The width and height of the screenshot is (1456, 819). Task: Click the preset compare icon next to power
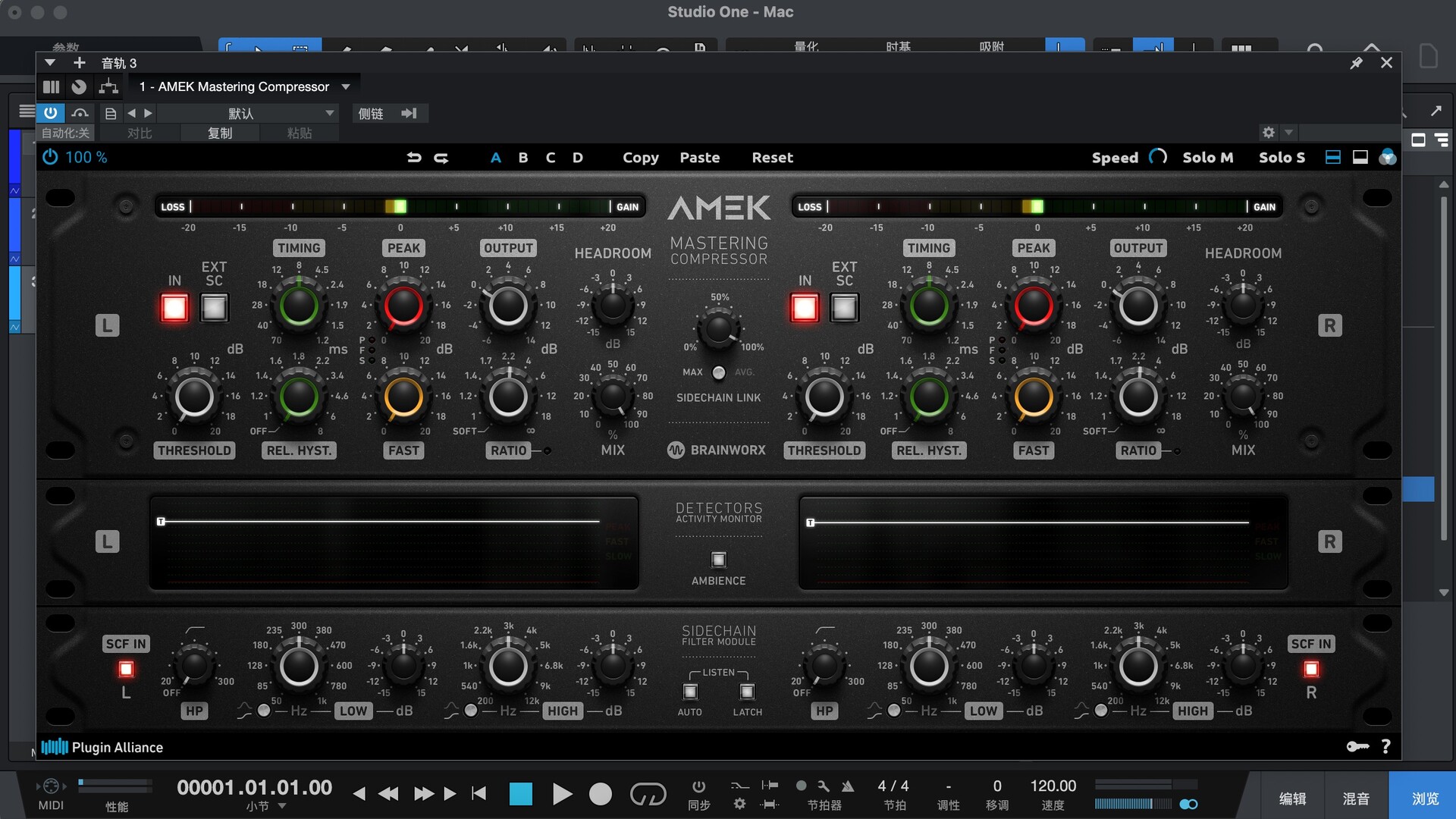(80, 113)
